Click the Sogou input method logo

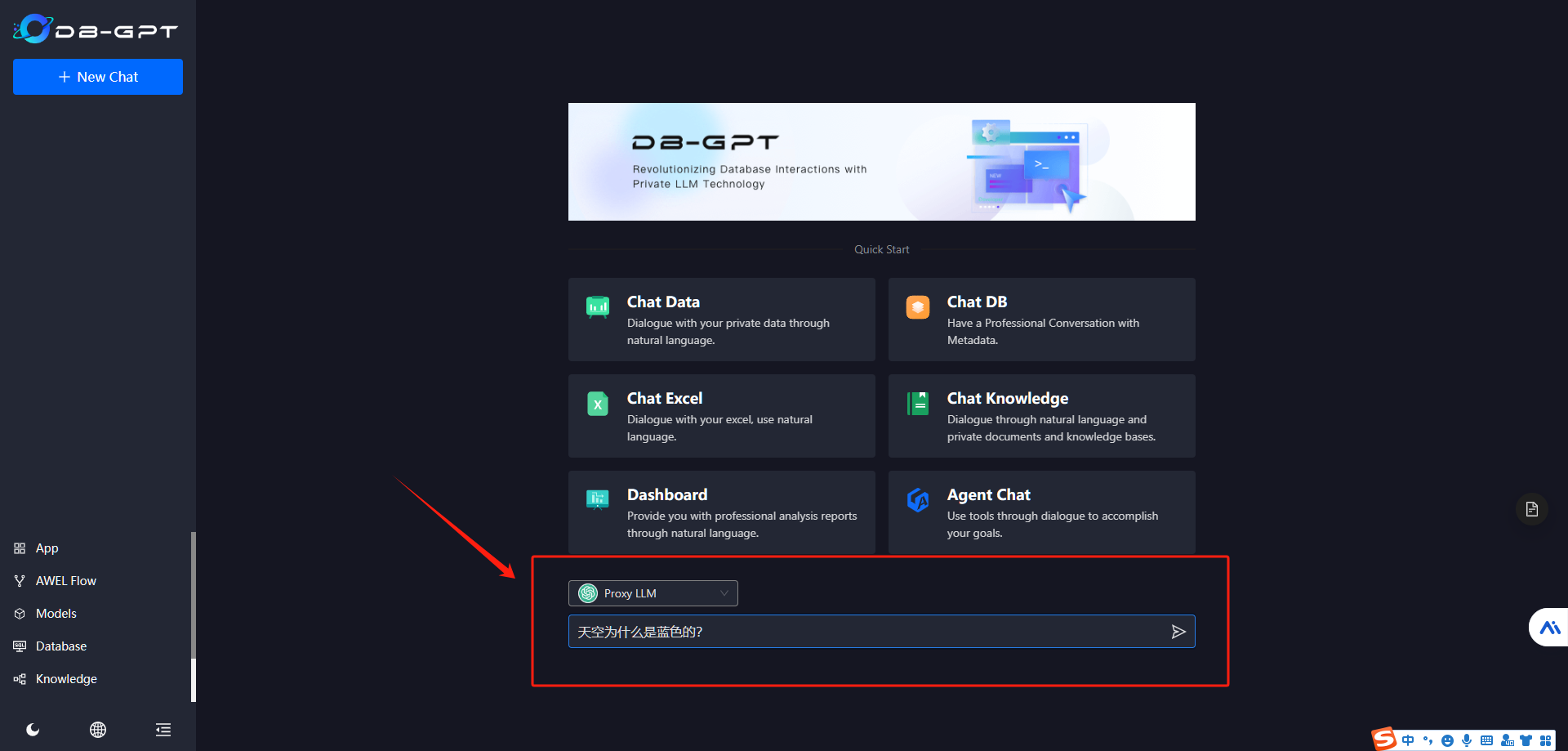1384,740
